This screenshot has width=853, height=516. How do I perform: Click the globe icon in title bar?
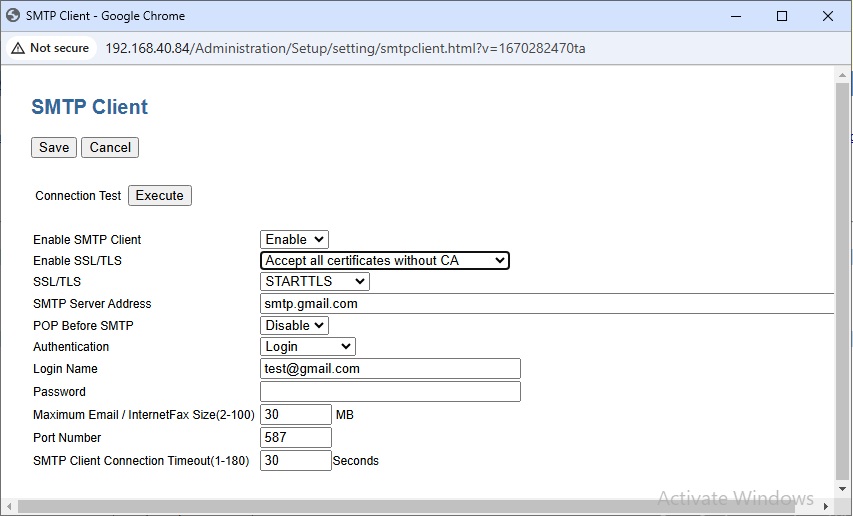[x=13, y=15]
